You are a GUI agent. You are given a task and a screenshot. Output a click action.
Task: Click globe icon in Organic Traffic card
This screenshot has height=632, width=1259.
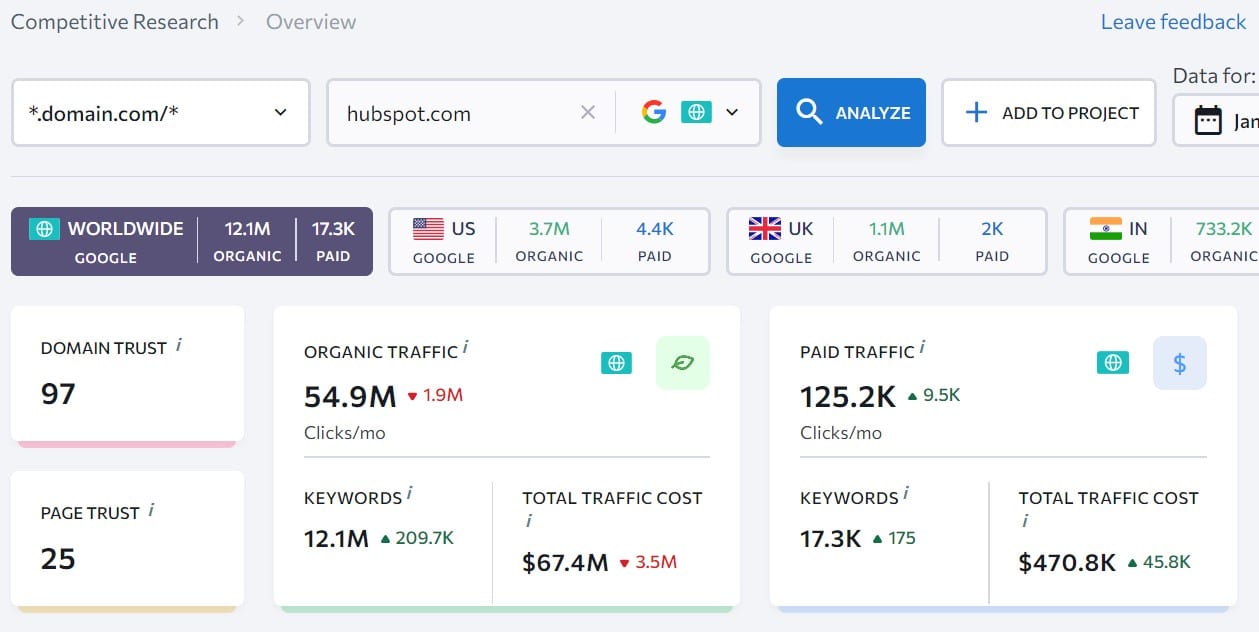tap(616, 363)
